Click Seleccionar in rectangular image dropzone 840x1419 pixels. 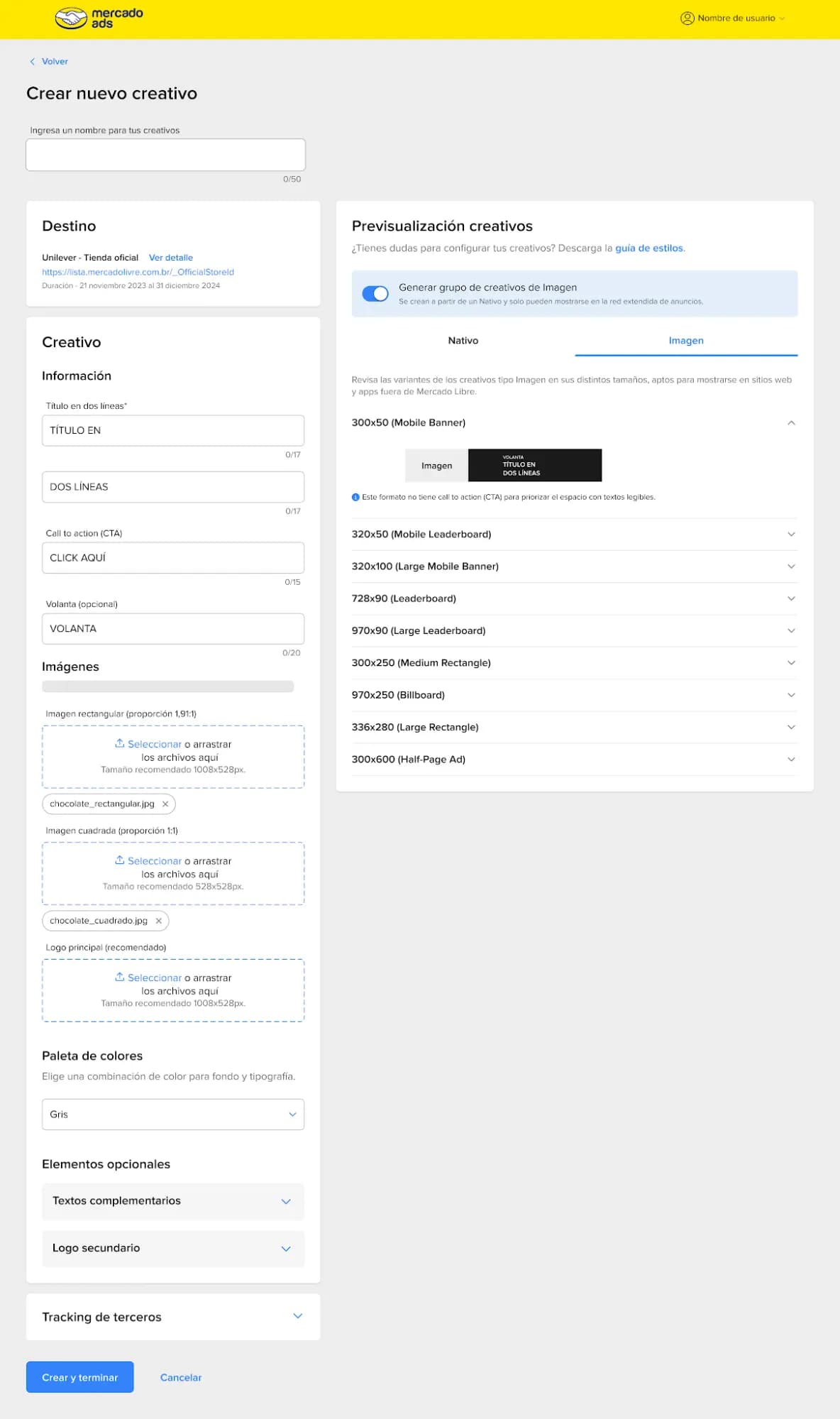click(155, 744)
